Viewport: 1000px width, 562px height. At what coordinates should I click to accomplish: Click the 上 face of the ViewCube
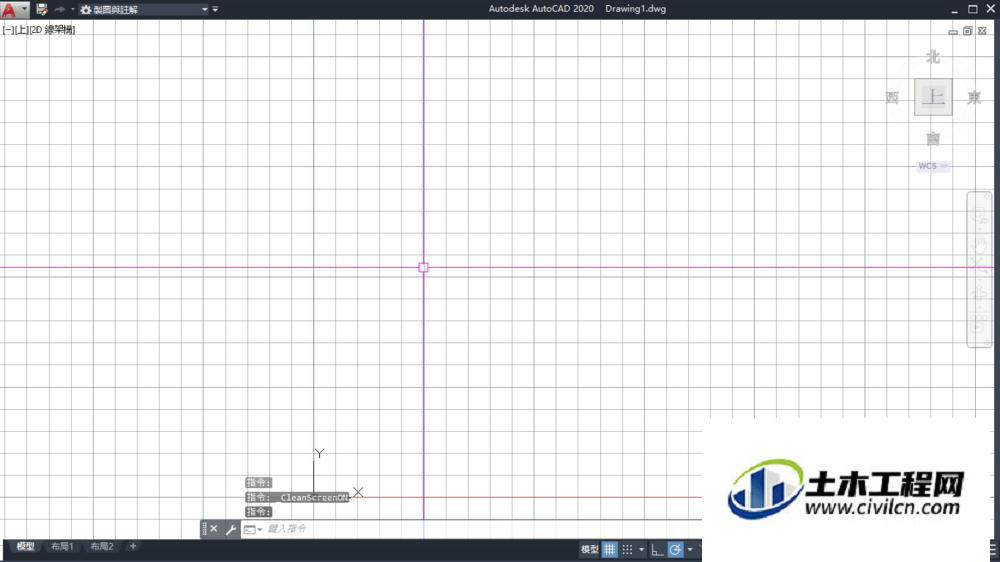point(933,97)
